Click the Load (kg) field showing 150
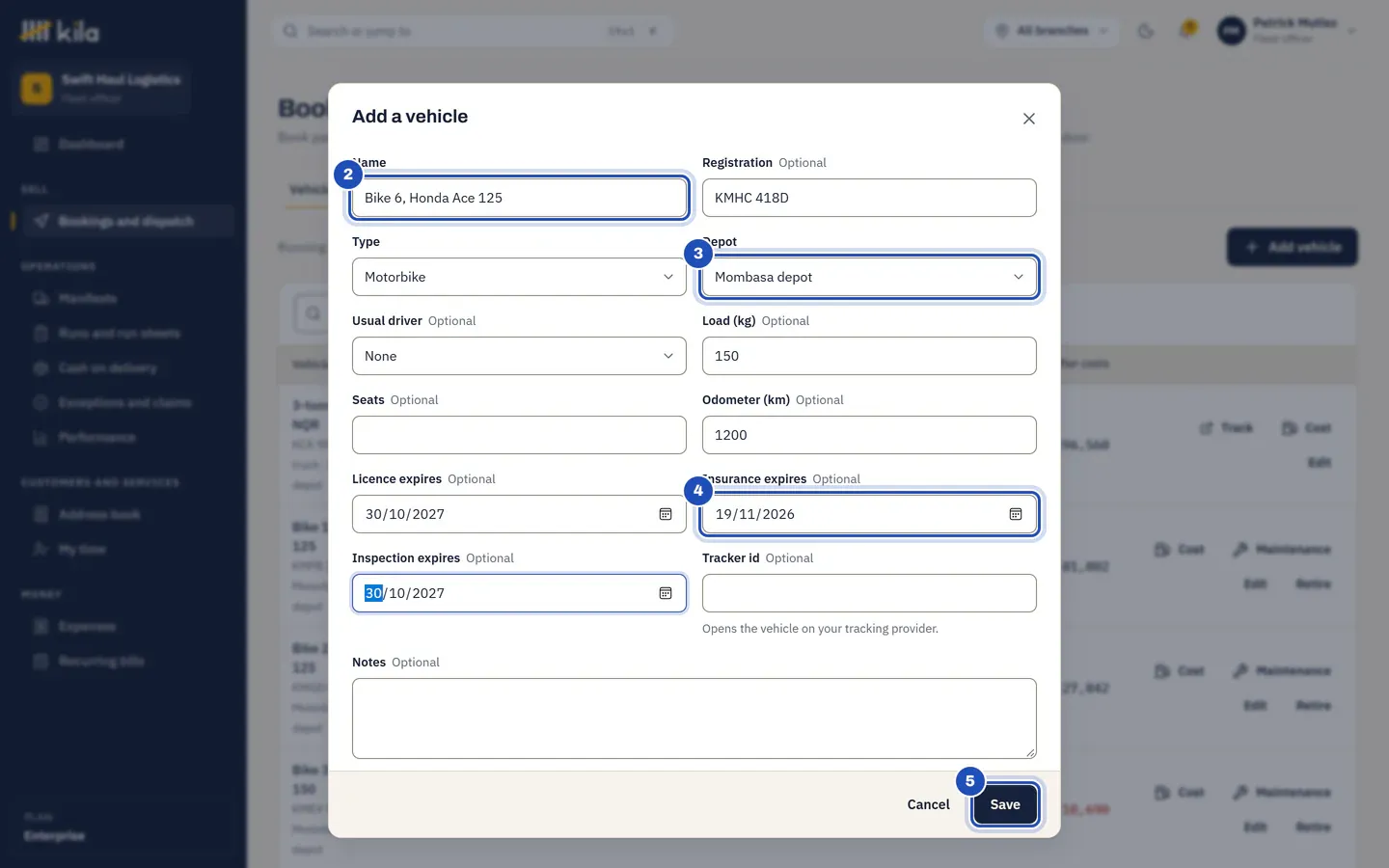The image size is (1389, 868). click(869, 356)
